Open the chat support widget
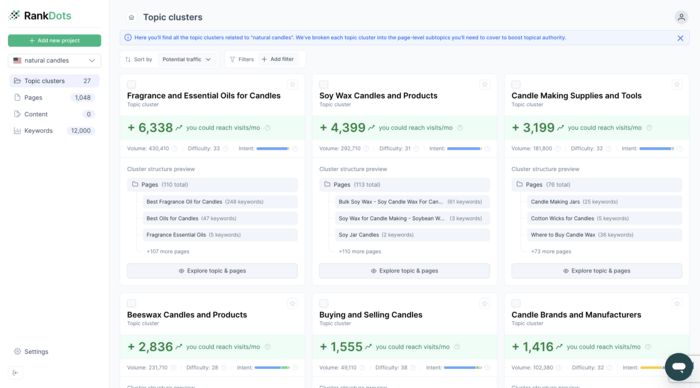Image resolution: width=700 pixels, height=388 pixels. pyautogui.click(x=679, y=367)
